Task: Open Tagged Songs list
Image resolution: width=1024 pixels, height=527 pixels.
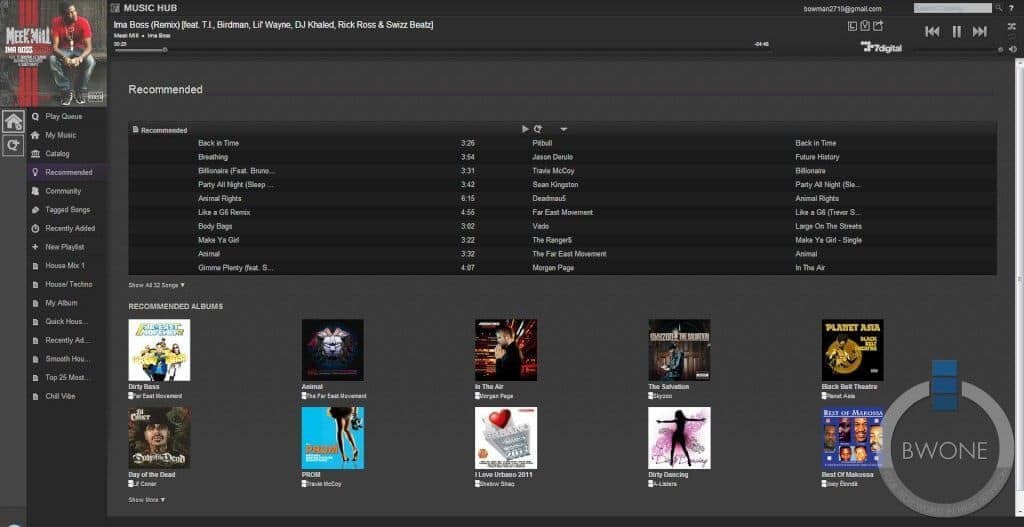Action: click(67, 210)
